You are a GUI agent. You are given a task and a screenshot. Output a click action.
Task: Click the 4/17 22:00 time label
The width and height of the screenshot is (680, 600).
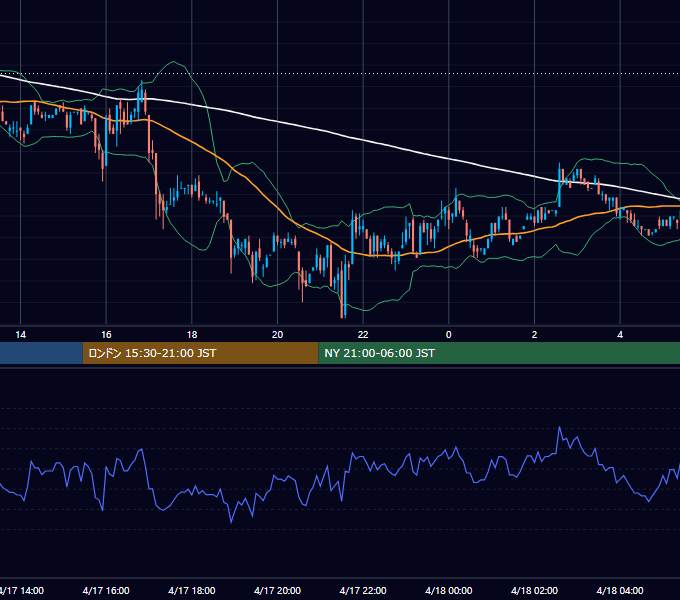click(x=363, y=590)
